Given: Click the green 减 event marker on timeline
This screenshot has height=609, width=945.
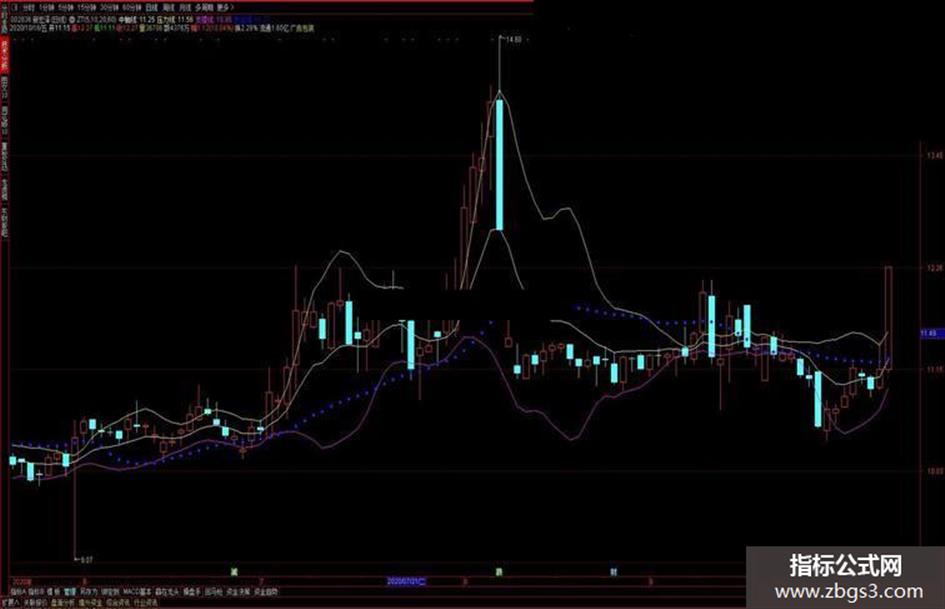Looking at the screenshot, I should click(x=234, y=571).
